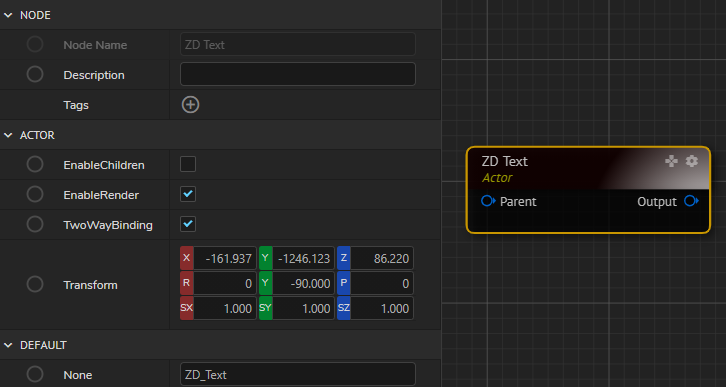Click the binding circle next to Description
The image size is (726, 387).
[x=35, y=75]
